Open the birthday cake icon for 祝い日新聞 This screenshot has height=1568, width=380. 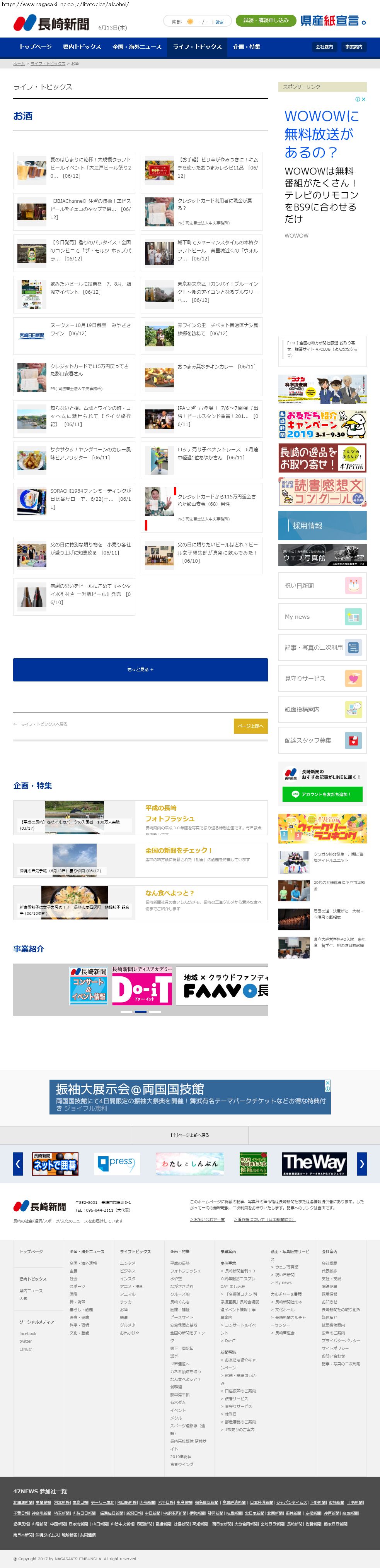tap(353, 585)
